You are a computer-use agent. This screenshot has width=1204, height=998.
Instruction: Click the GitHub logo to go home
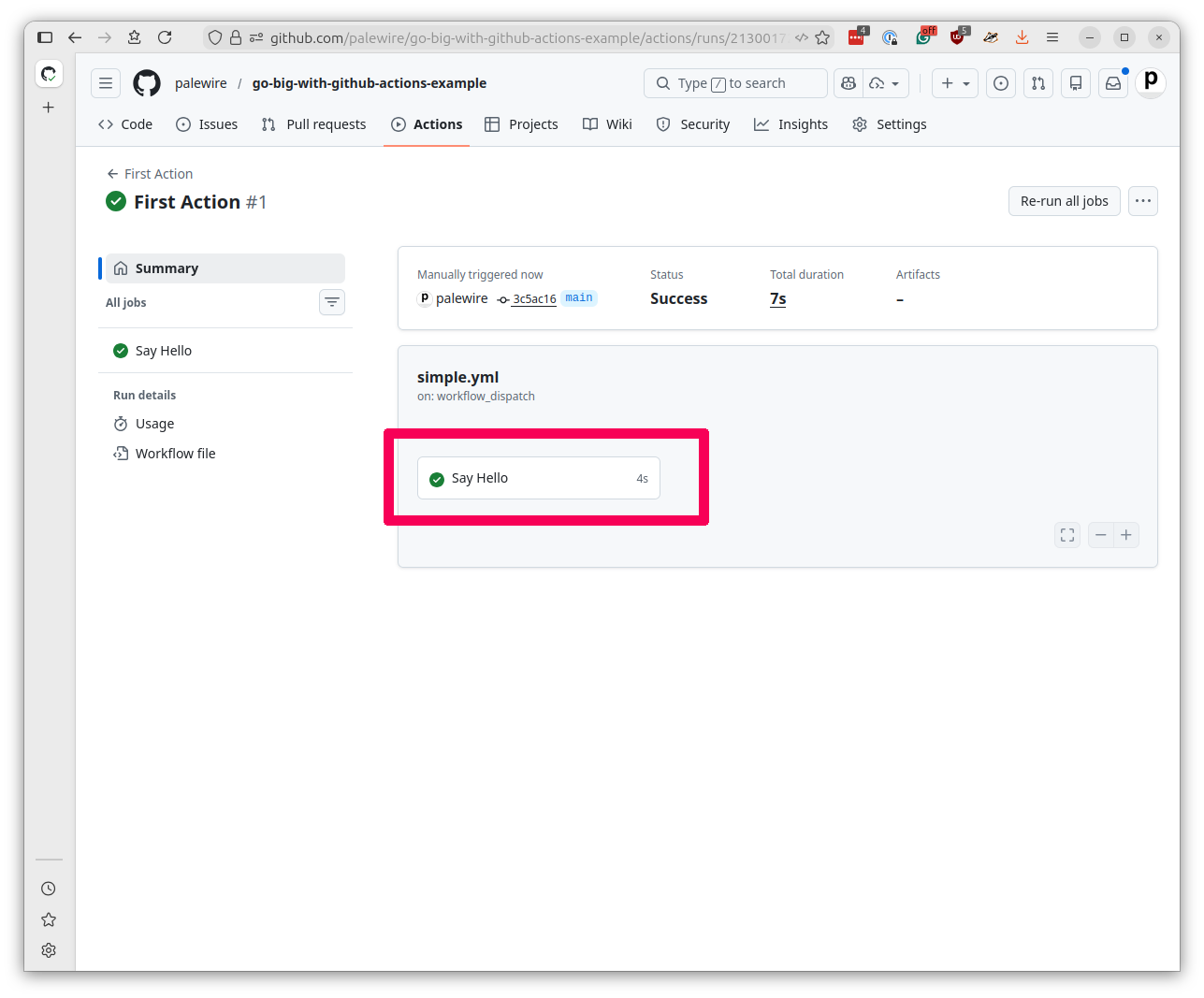(147, 83)
